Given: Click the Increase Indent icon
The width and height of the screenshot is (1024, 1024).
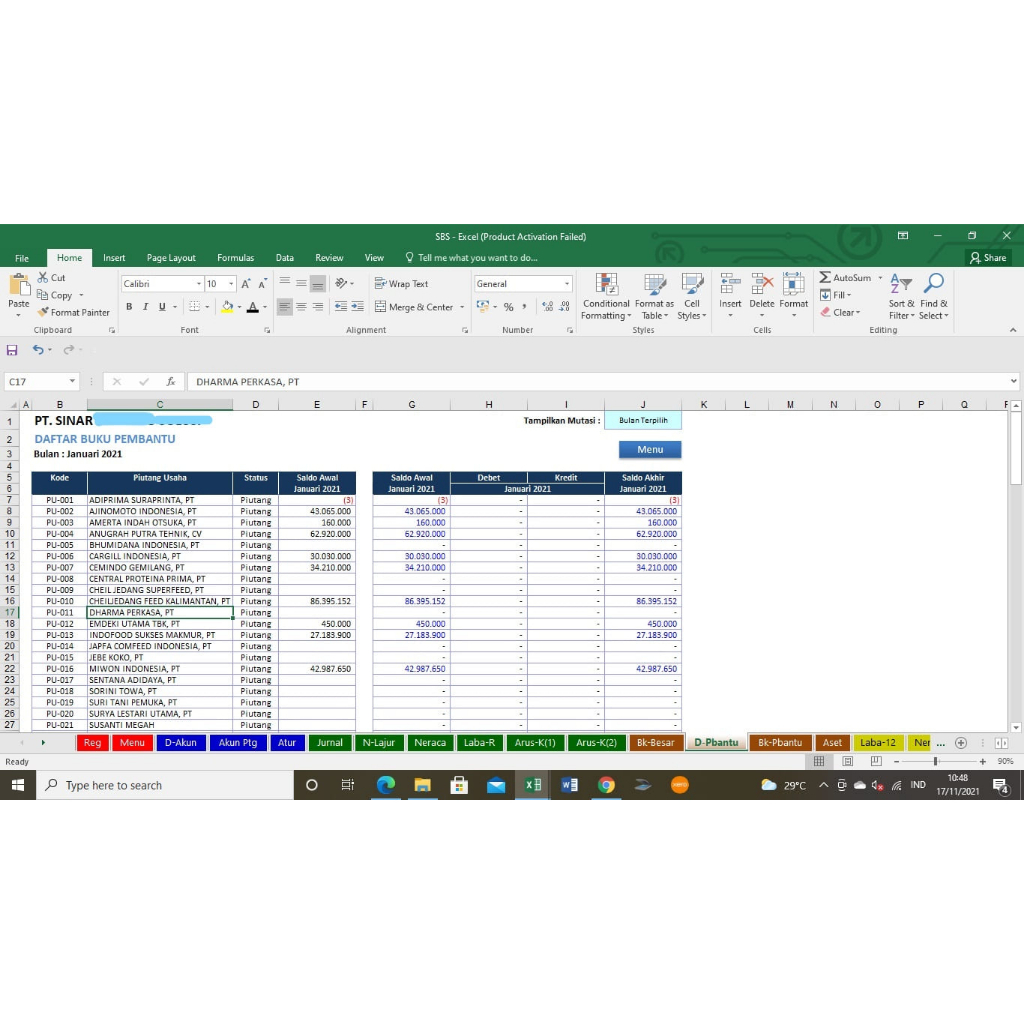Looking at the screenshot, I should [x=357, y=306].
